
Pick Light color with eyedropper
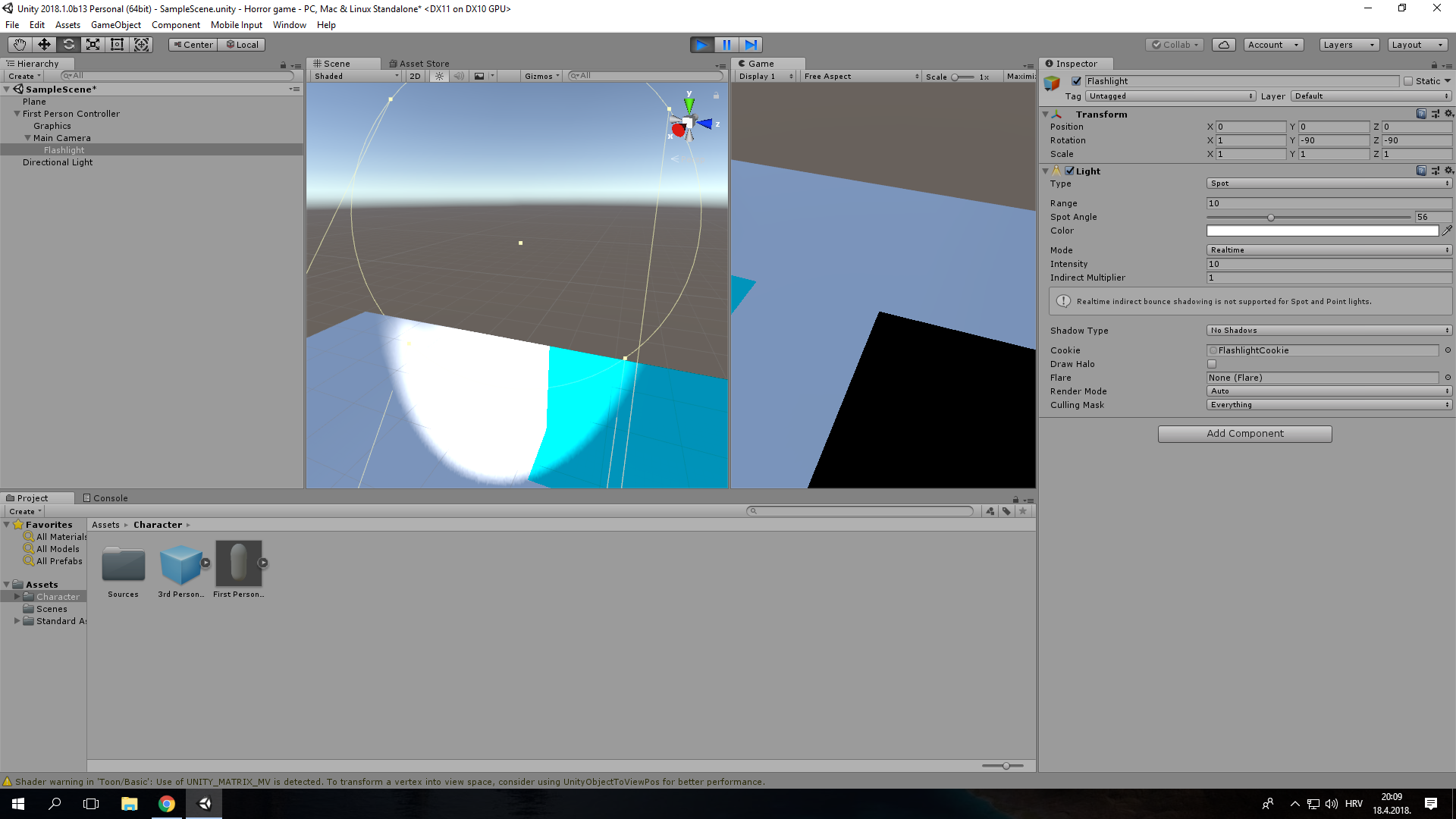pos(1447,231)
